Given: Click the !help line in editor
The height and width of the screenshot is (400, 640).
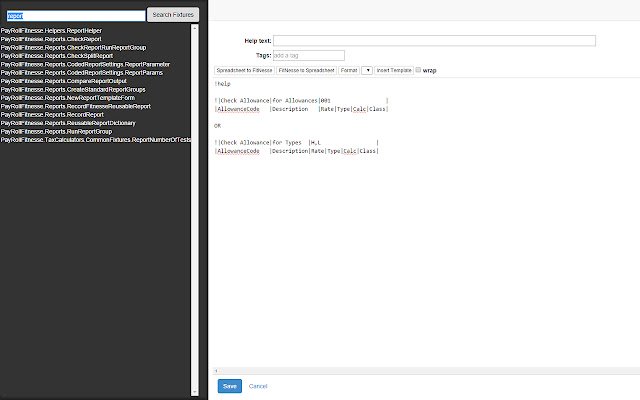Looking at the screenshot, I should pyautogui.click(x=222, y=84).
